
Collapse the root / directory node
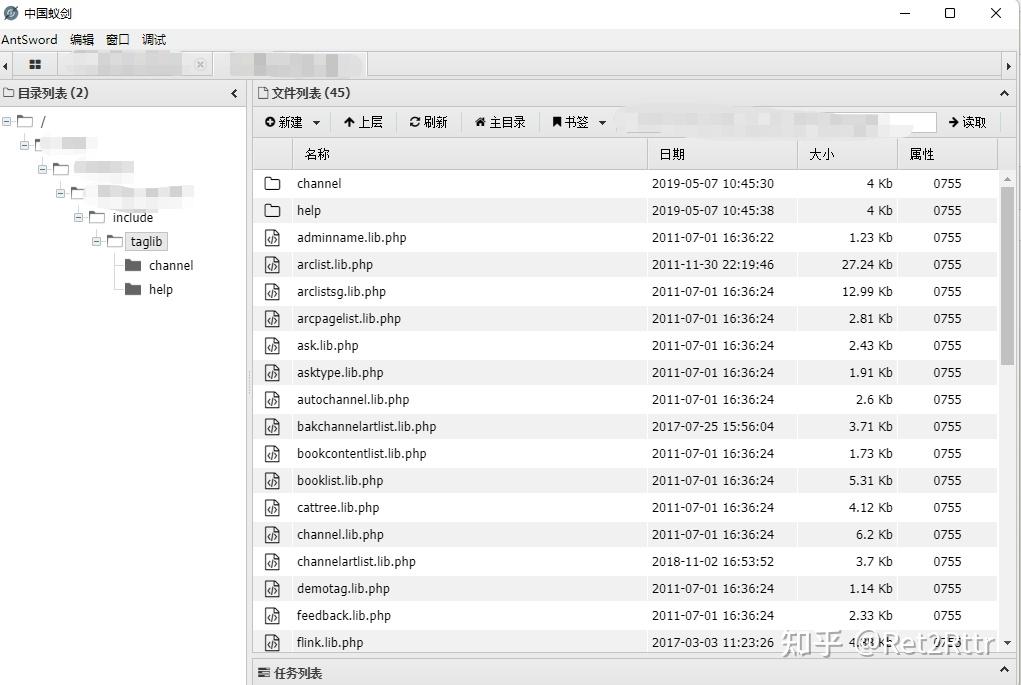7,119
